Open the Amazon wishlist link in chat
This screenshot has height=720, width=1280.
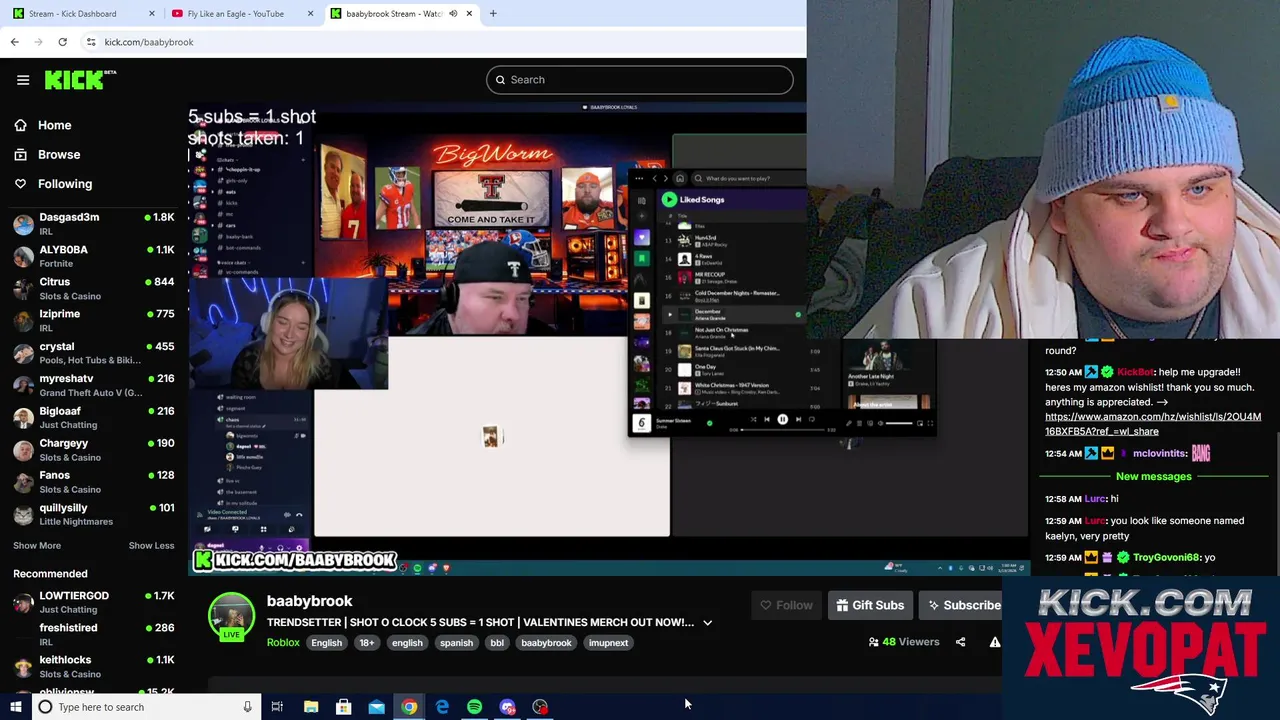[x=1153, y=424]
